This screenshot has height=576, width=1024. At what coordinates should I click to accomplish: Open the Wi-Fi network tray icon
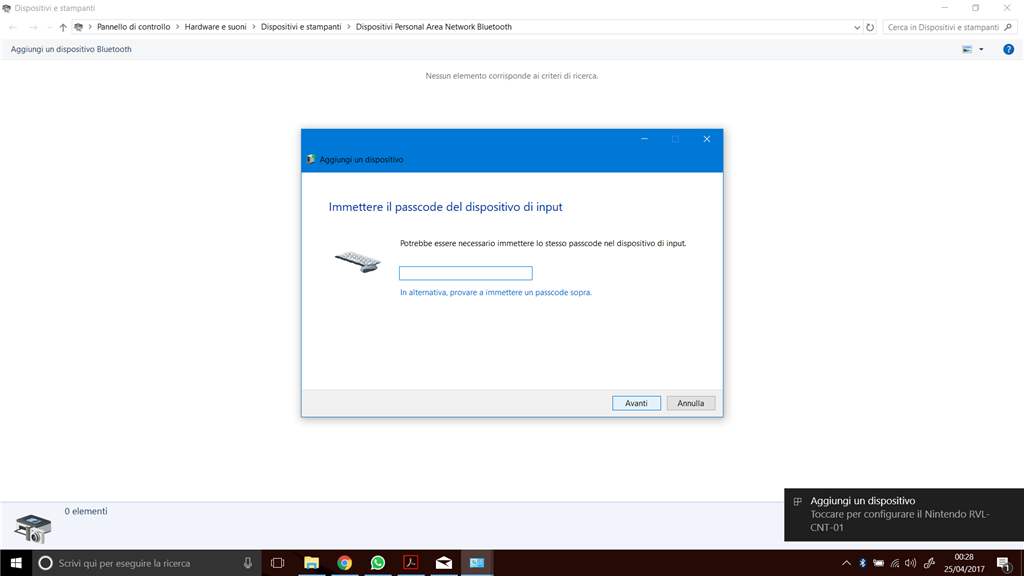click(x=895, y=563)
